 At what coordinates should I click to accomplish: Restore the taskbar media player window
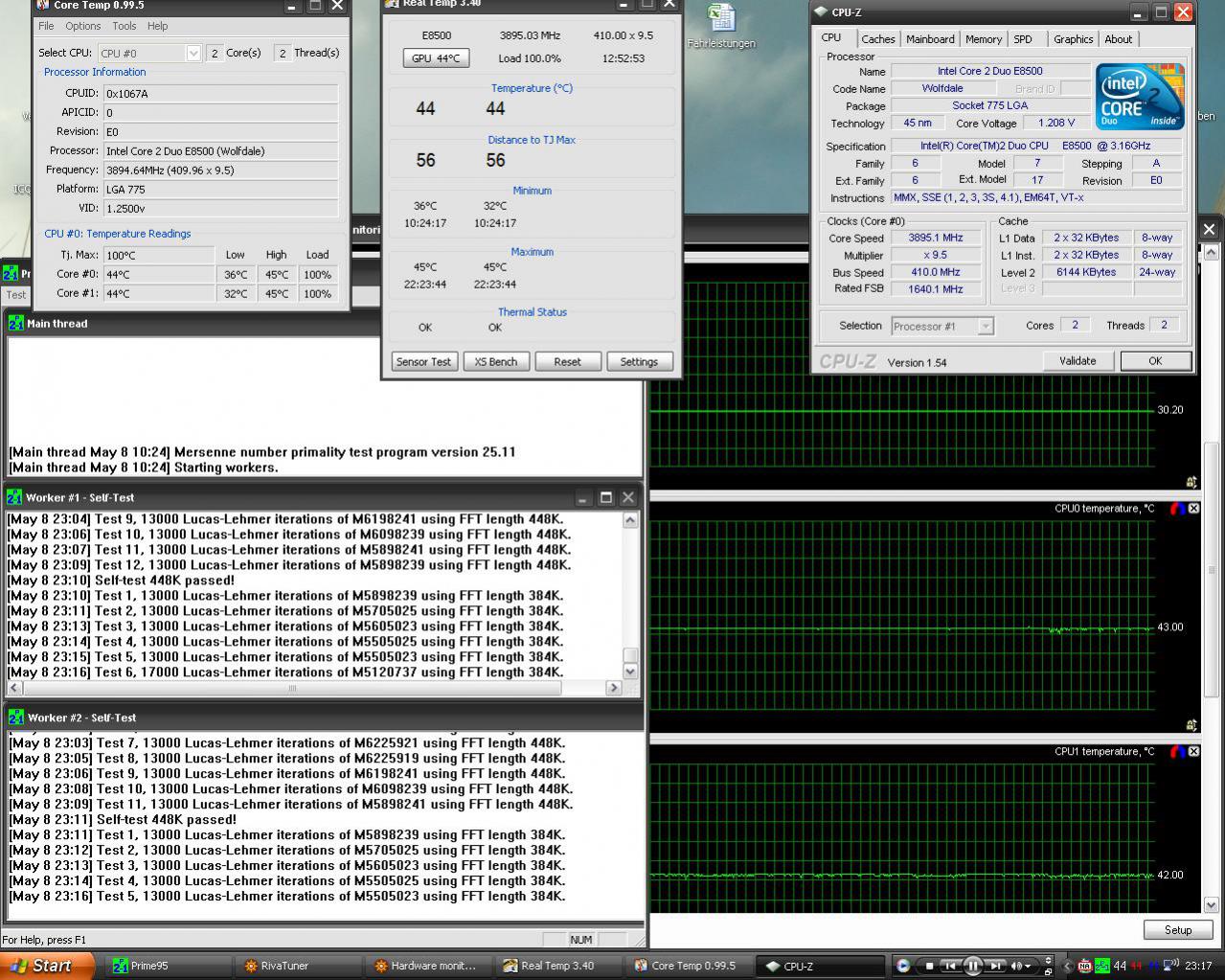coord(1048,972)
